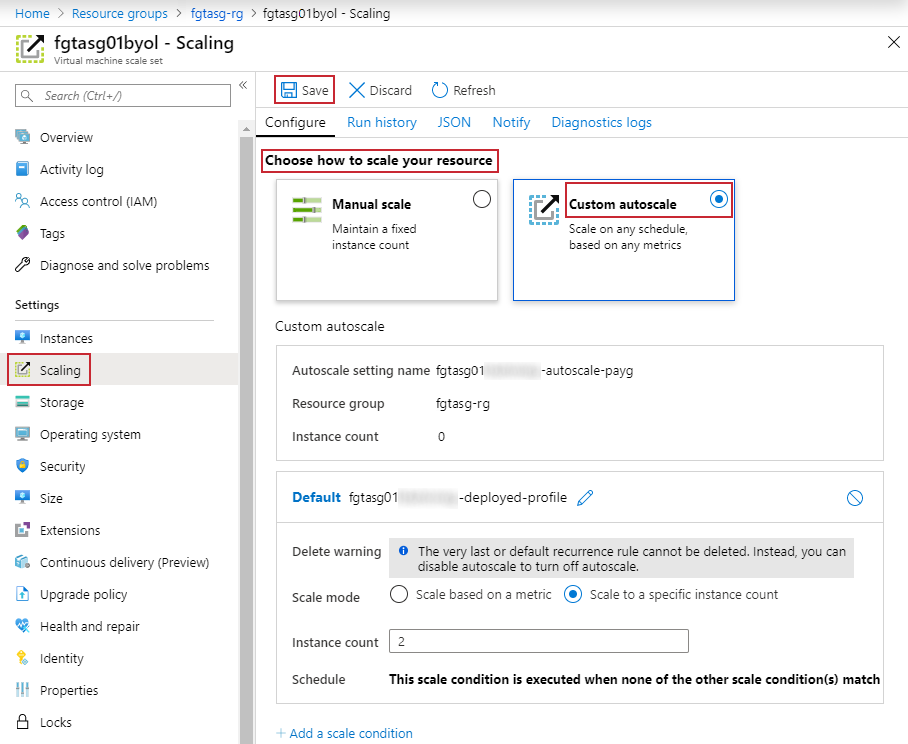
Task: Save the scaling configuration
Action: (x=303, y=90)
